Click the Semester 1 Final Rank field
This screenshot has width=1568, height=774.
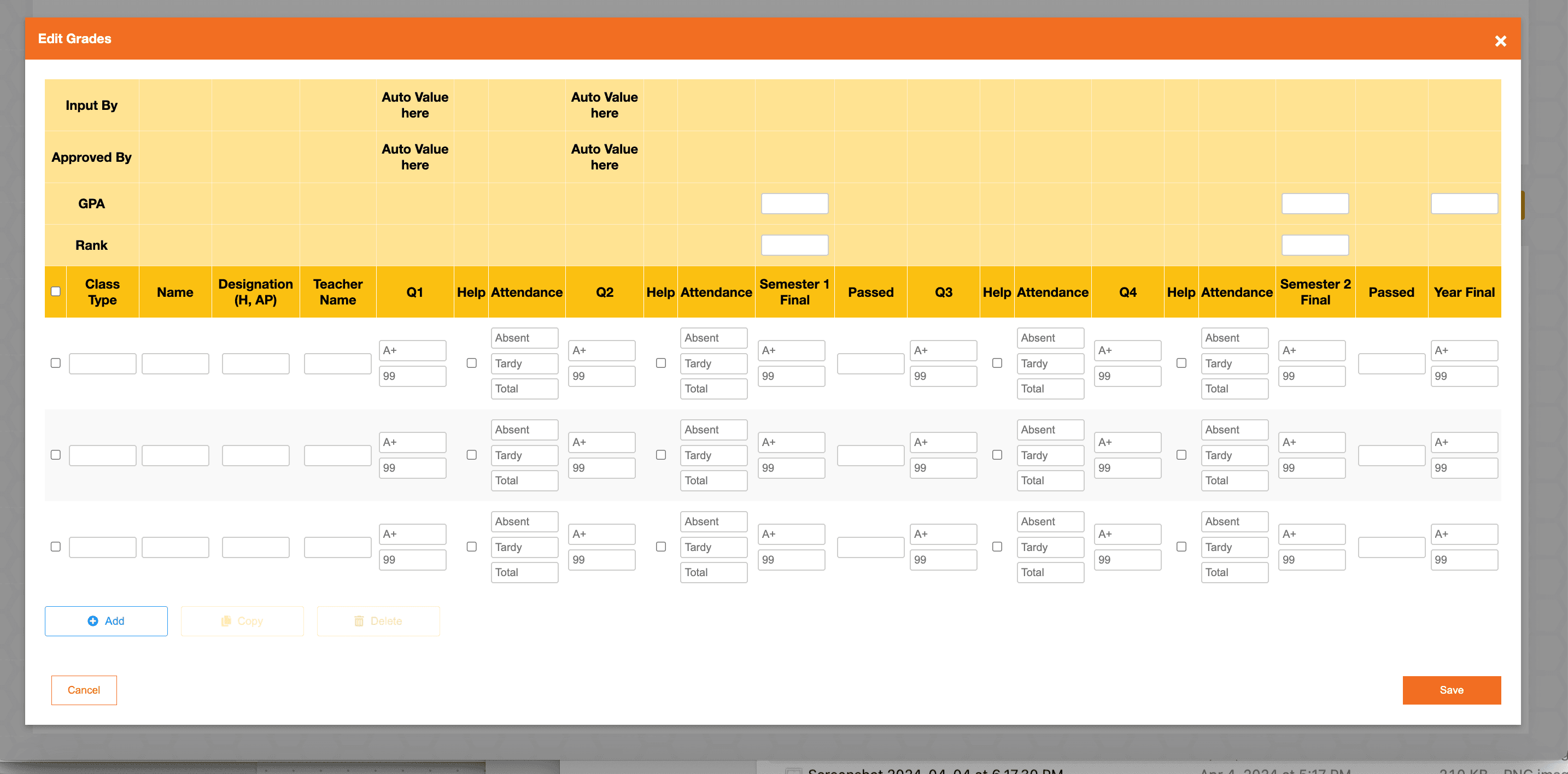point(794,245)
